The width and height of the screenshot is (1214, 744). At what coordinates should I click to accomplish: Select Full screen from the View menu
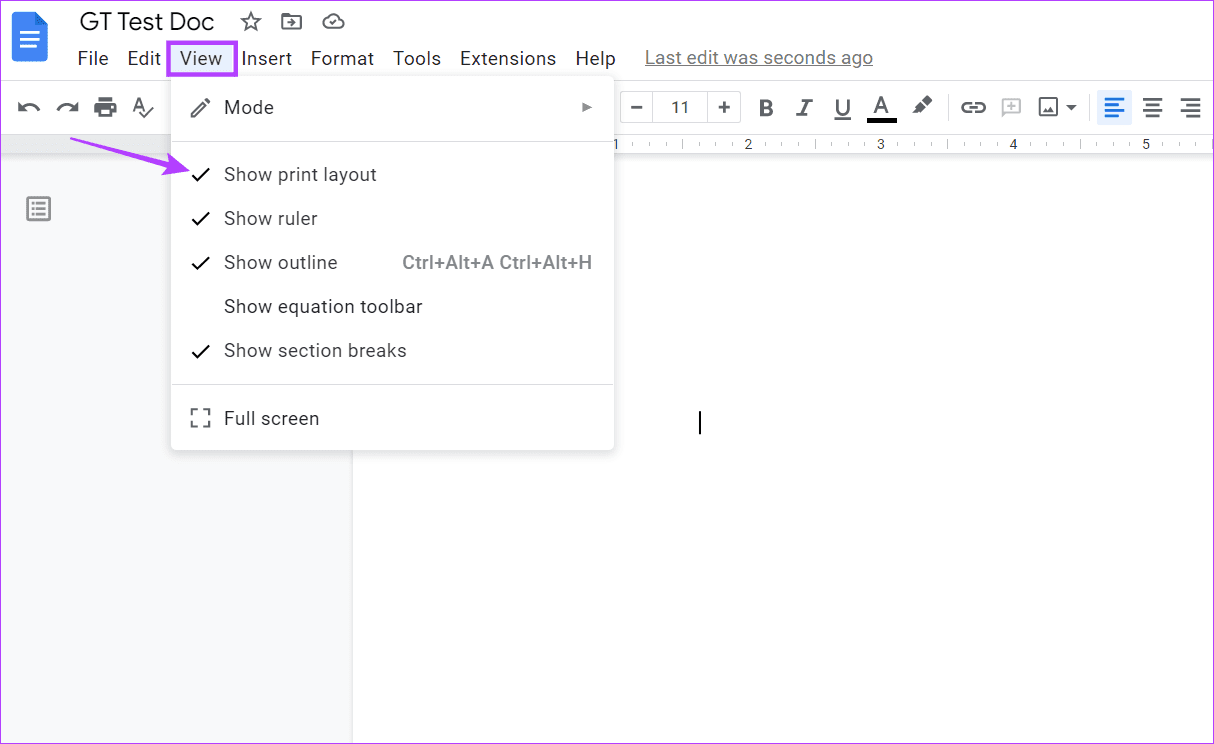[392, 419]
